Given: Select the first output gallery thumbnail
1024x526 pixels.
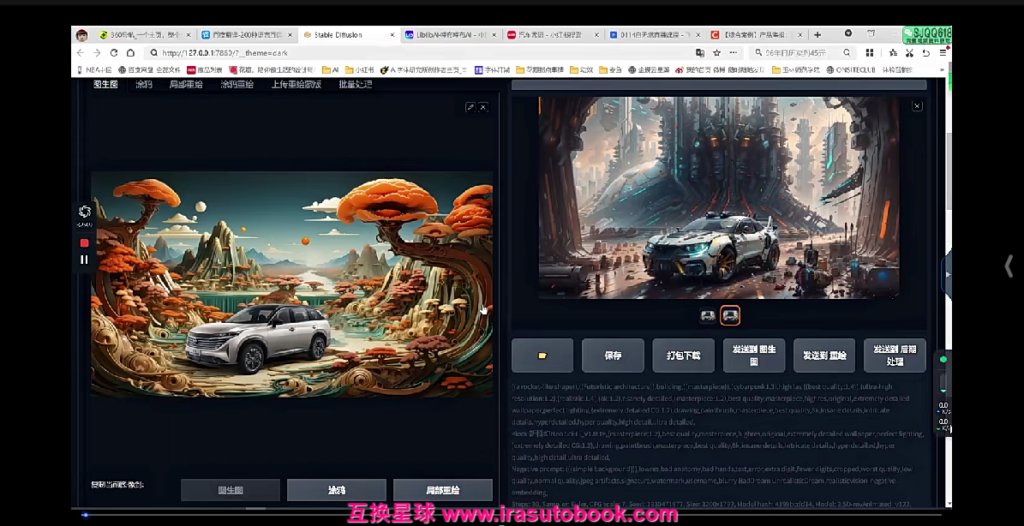Looking at the screenshot, I should pyautogui.click(x=708, y=316).
